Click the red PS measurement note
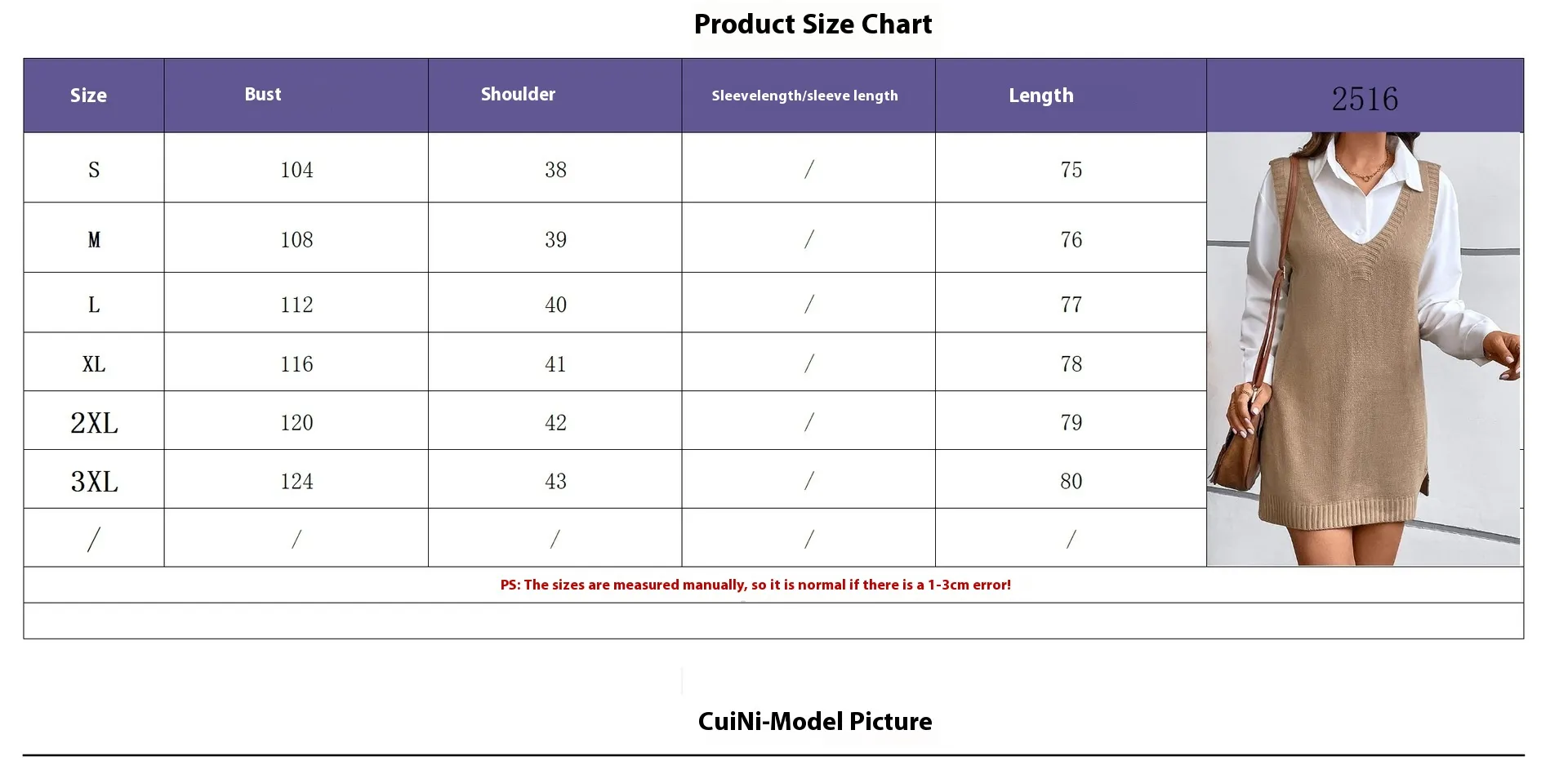Viewport: 1568px width, 779px height. point(755,585)
